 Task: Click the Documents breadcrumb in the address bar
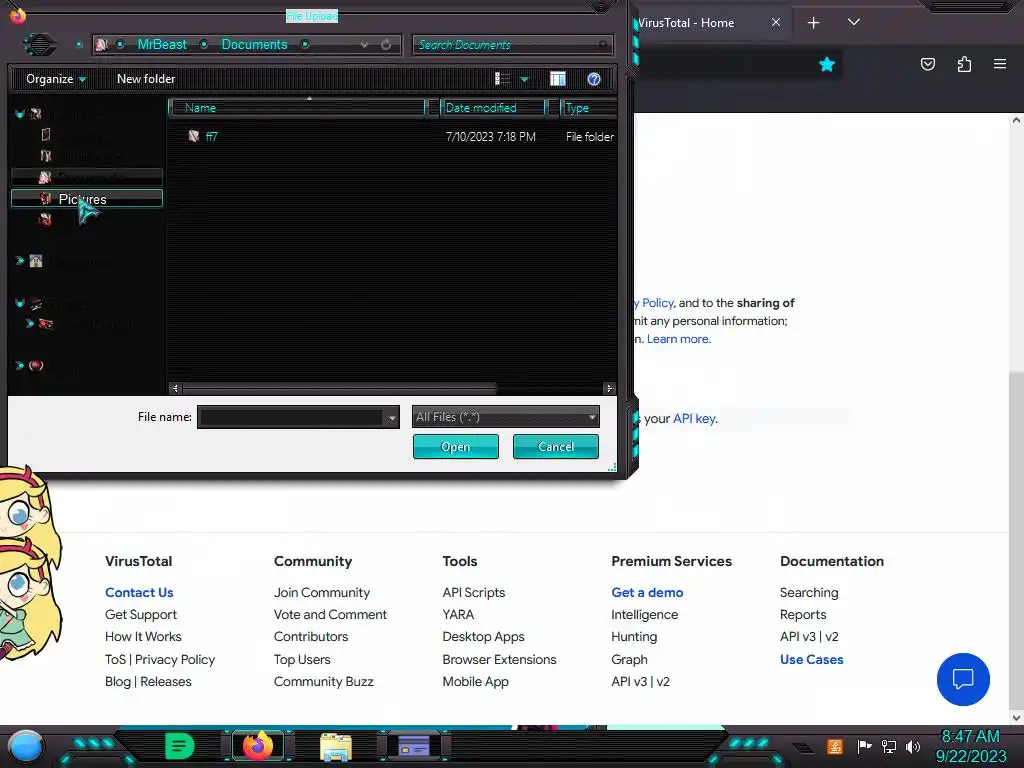[x=254, y=44]
